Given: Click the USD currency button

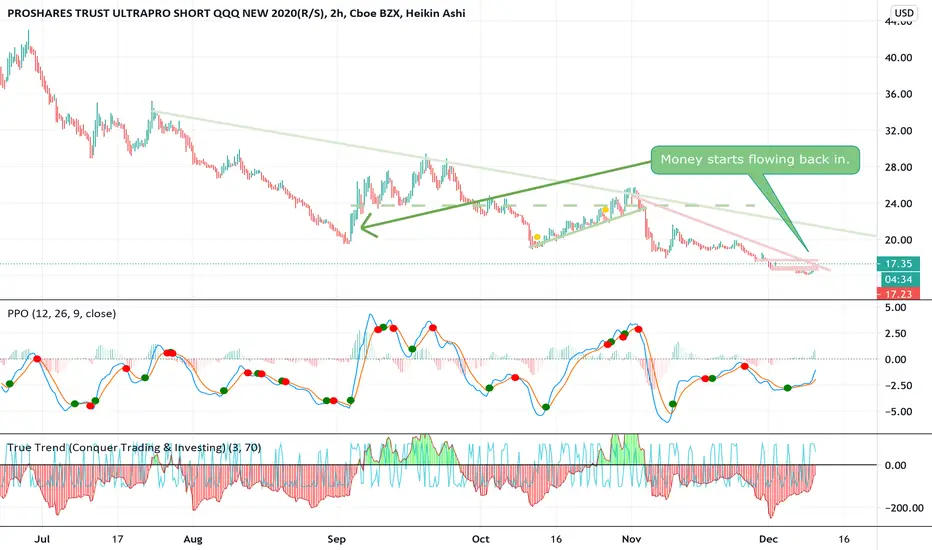Looking at the screenshot, I should [x=904, y=12].
